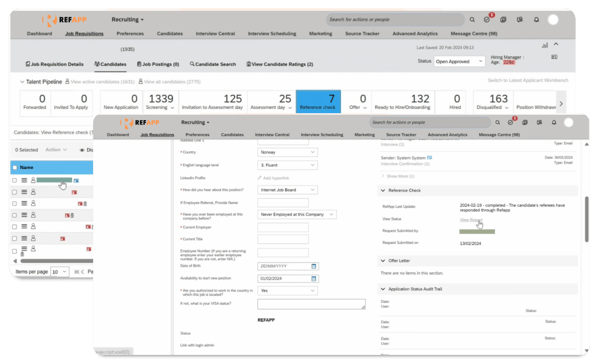Open the Status Open Approved dropdown
The height and width of the screenshot is (363, 600).
tap(459, 61)
